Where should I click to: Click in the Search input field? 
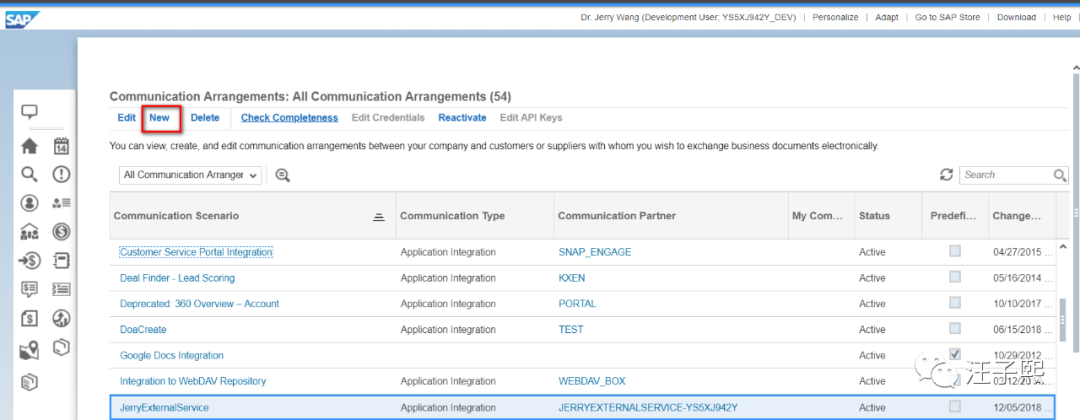(1003, 175)
